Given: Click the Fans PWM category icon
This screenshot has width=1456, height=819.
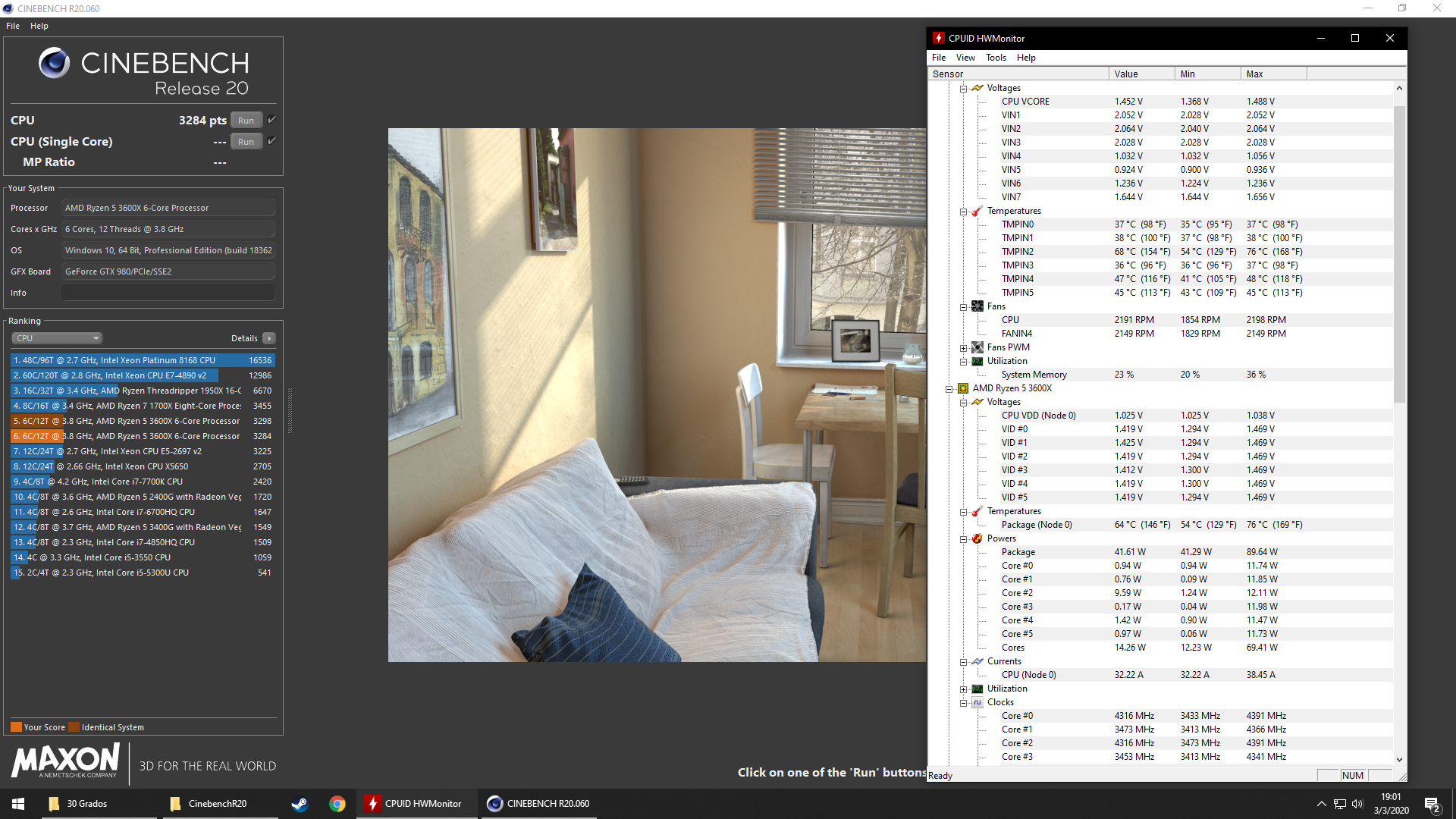Looking at the screenshot, I should coord(977,347).
